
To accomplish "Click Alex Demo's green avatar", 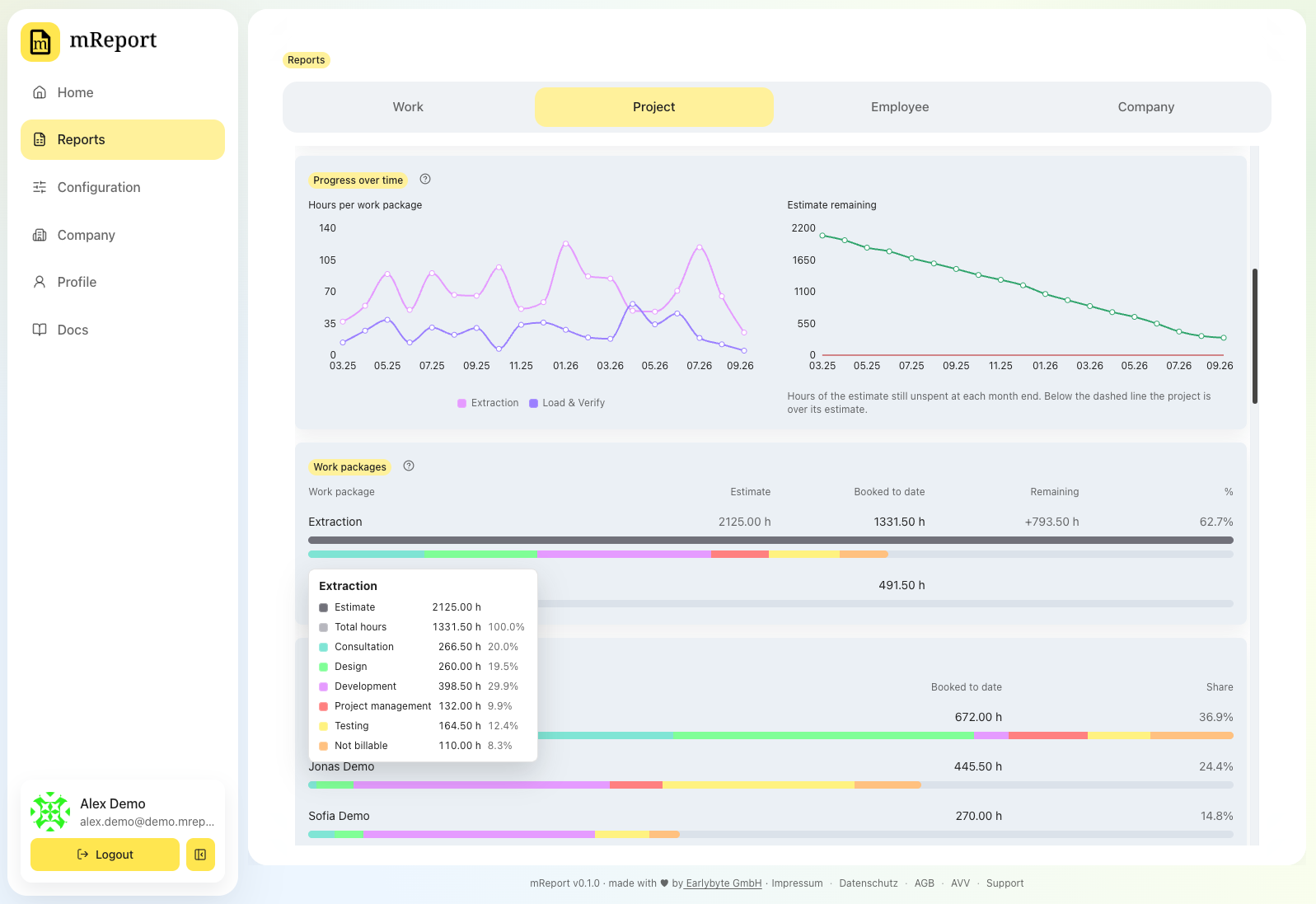I will point(50,812).
